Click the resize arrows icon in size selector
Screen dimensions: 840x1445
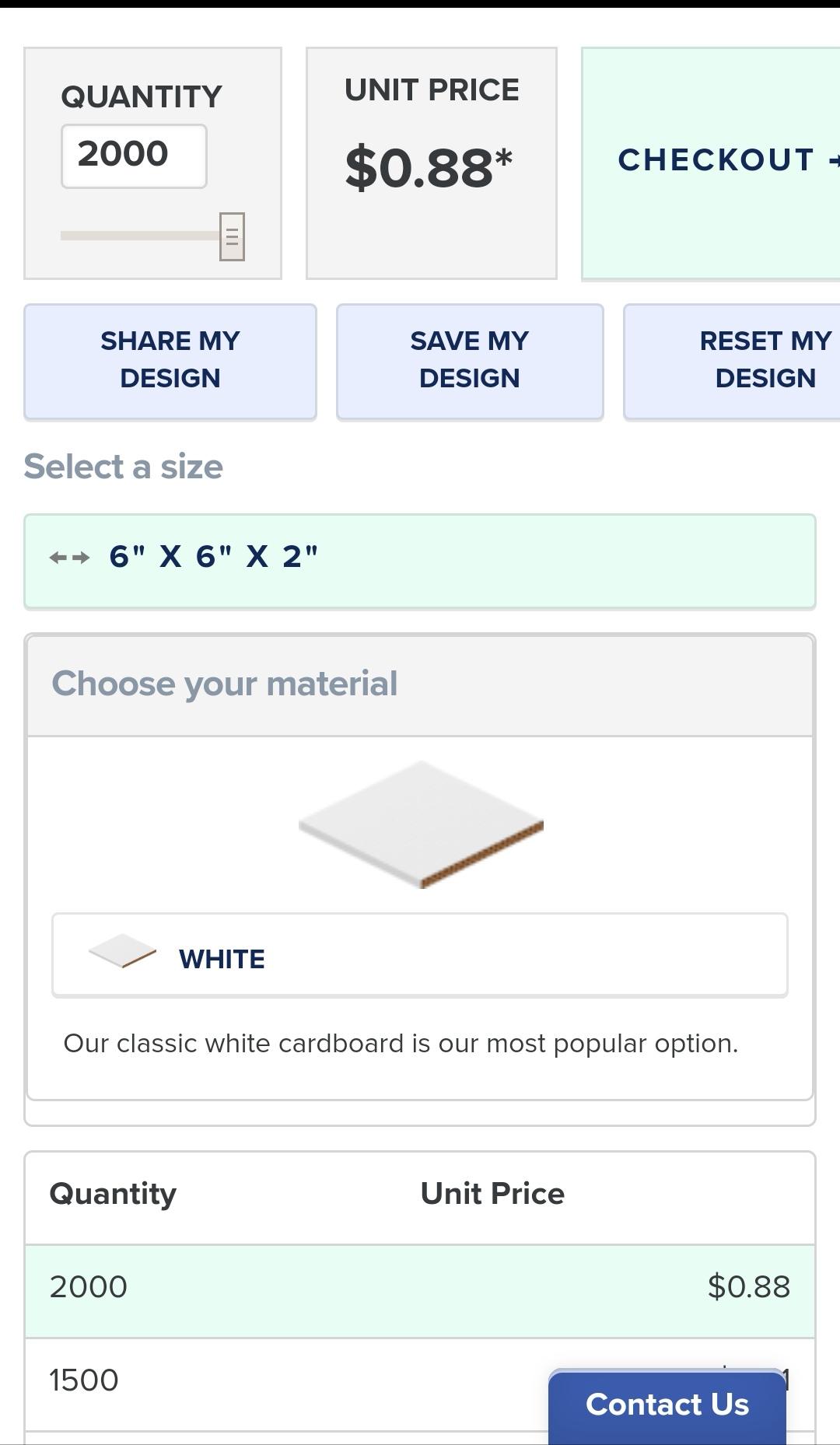(x=69, y=558)
